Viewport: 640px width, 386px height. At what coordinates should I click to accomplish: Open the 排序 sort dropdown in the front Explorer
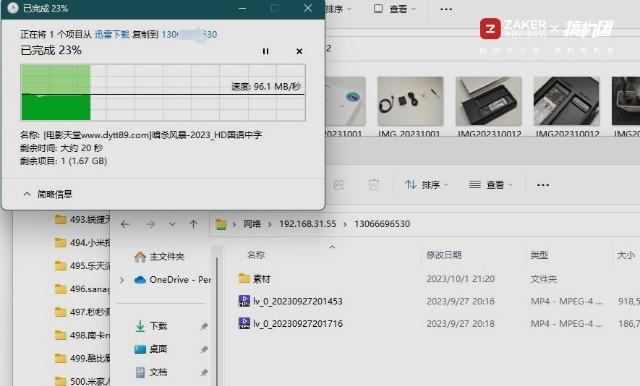[427, 185]
